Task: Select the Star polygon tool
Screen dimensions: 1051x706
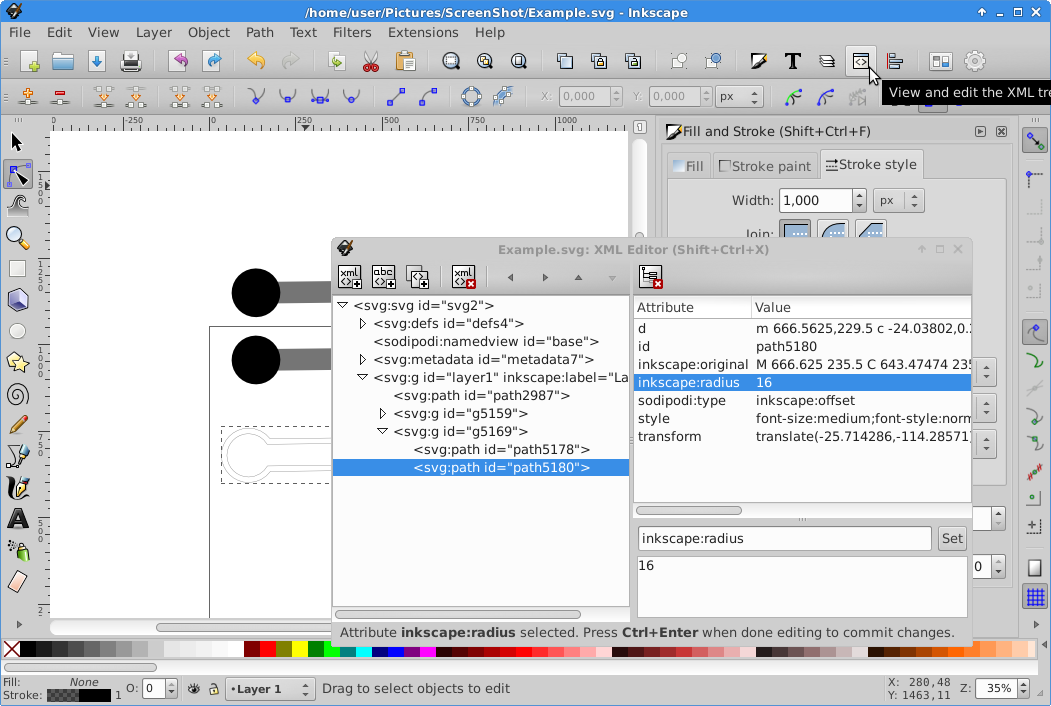Action: (17, 363)
